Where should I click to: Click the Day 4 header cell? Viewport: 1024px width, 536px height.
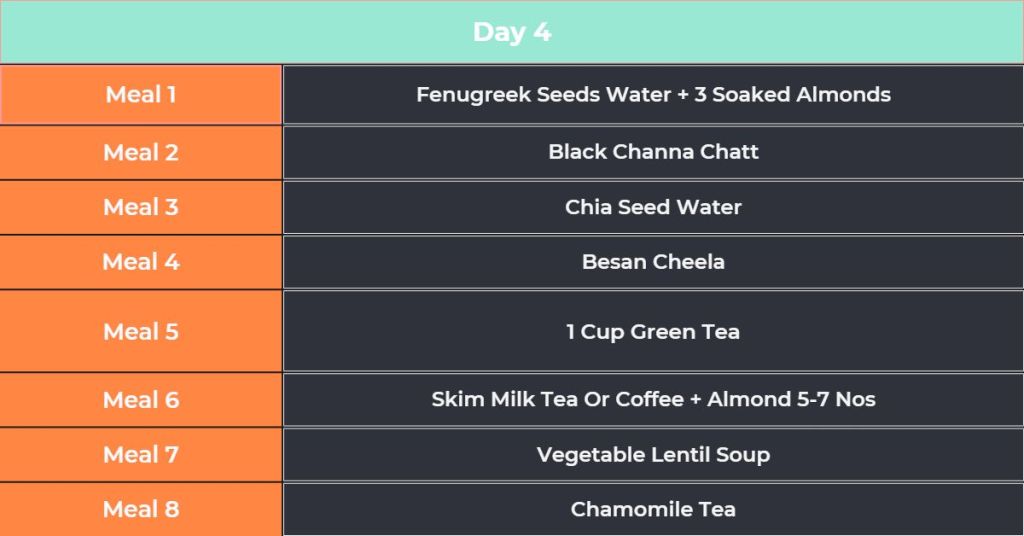(x=512, y=32)
